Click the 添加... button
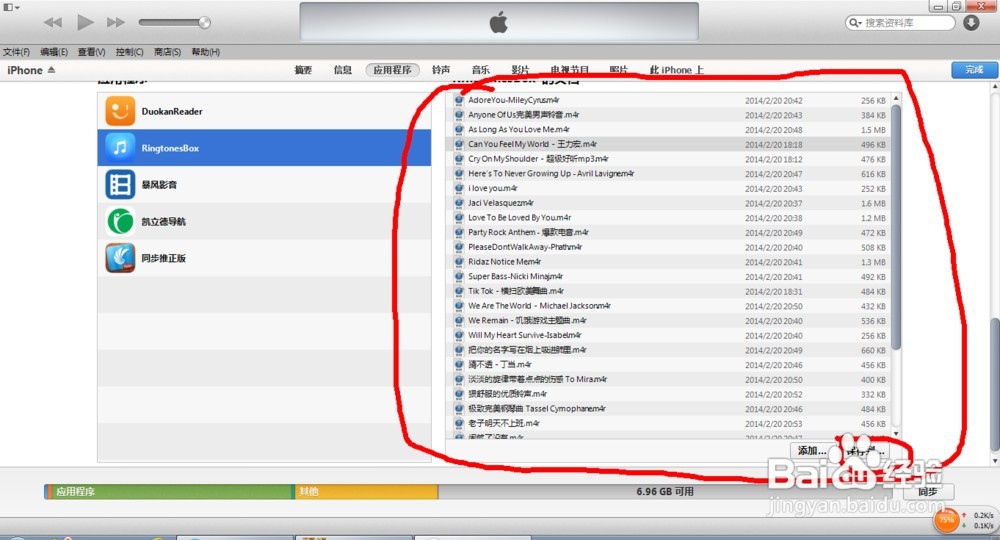 812,451
